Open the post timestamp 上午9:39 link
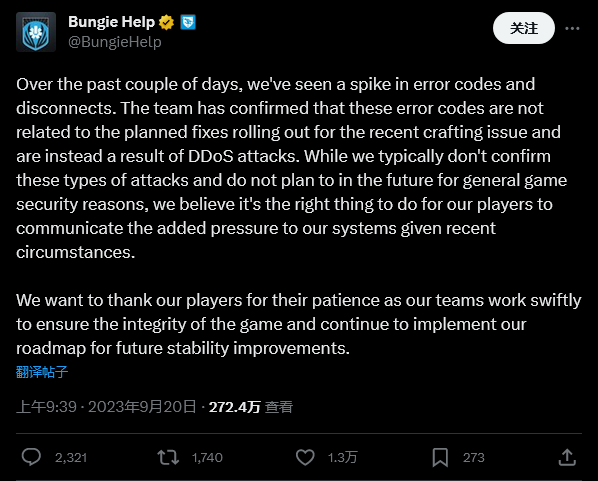Viewport: 598px width, 481px height. point(47,407)
